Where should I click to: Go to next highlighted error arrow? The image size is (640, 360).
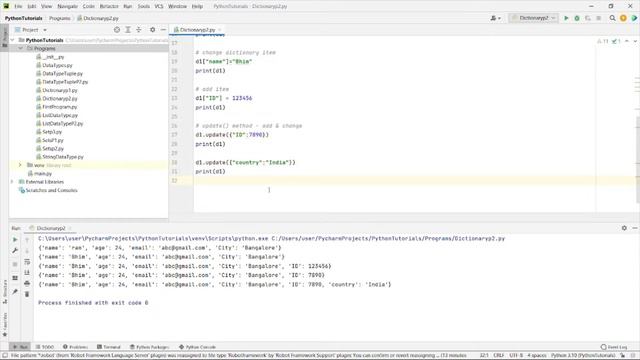coord(635,41)
